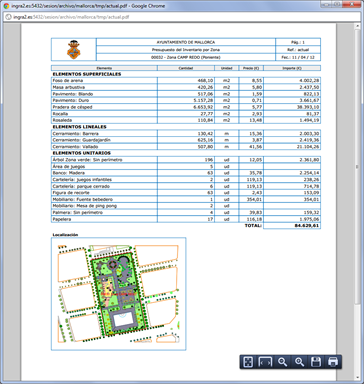Click the TOTAL amount 84.629,61 cell

[292, 226]
